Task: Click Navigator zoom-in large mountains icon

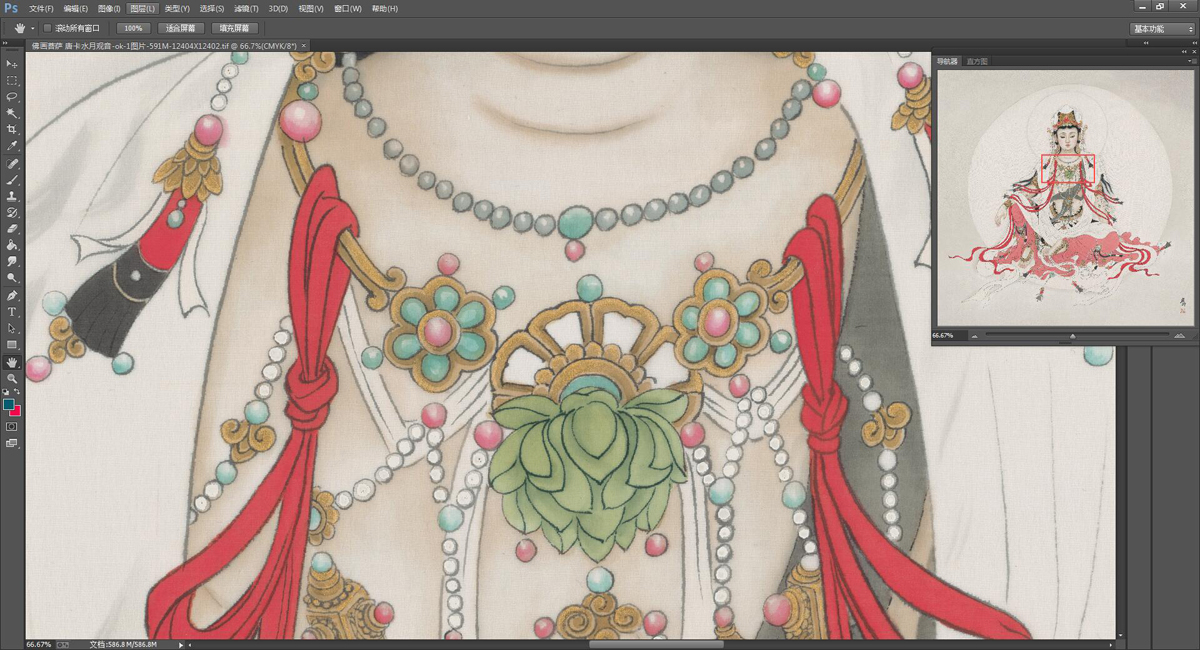Action: [1180, 336]
